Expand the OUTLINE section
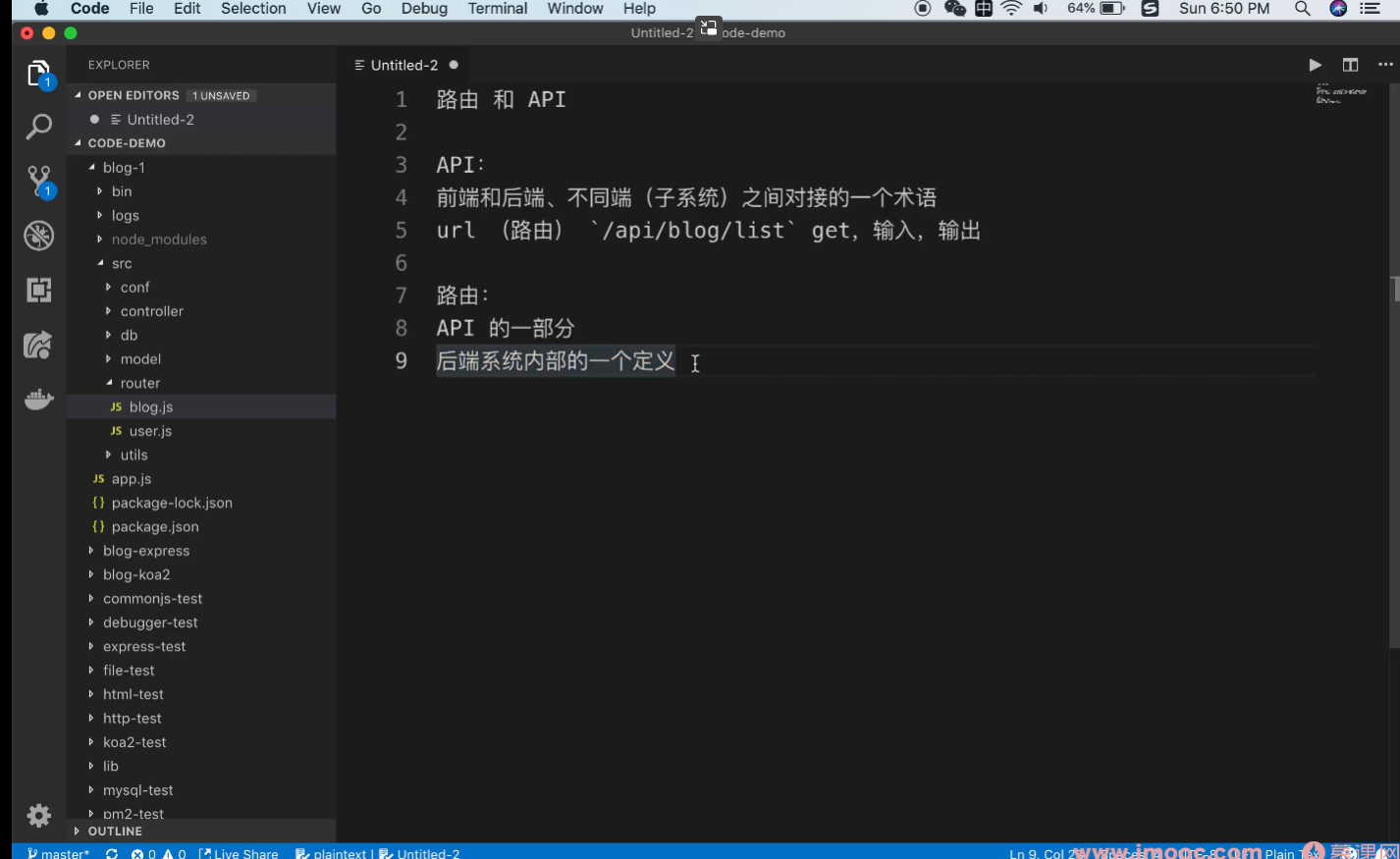The image size is (1400, 859). click(x=118, y=831)
